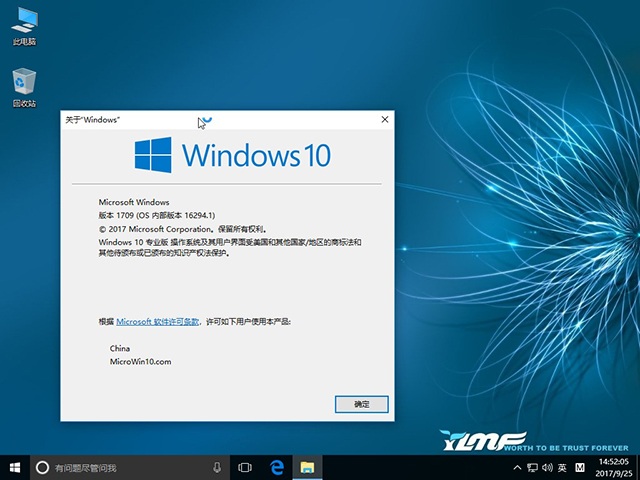Image resolution: width=640 pixels, height=480 pixels.
Task: Open the This PC desktop icon
Action: pyautogui.click(x=24, y=26)
